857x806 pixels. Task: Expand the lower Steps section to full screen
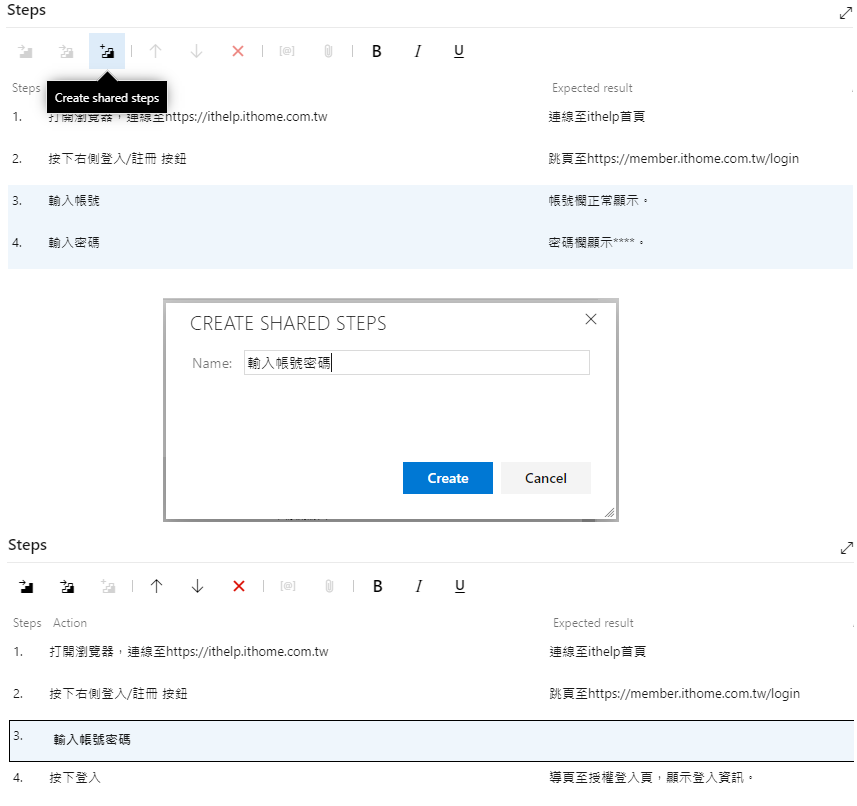(x=847, y=548)
